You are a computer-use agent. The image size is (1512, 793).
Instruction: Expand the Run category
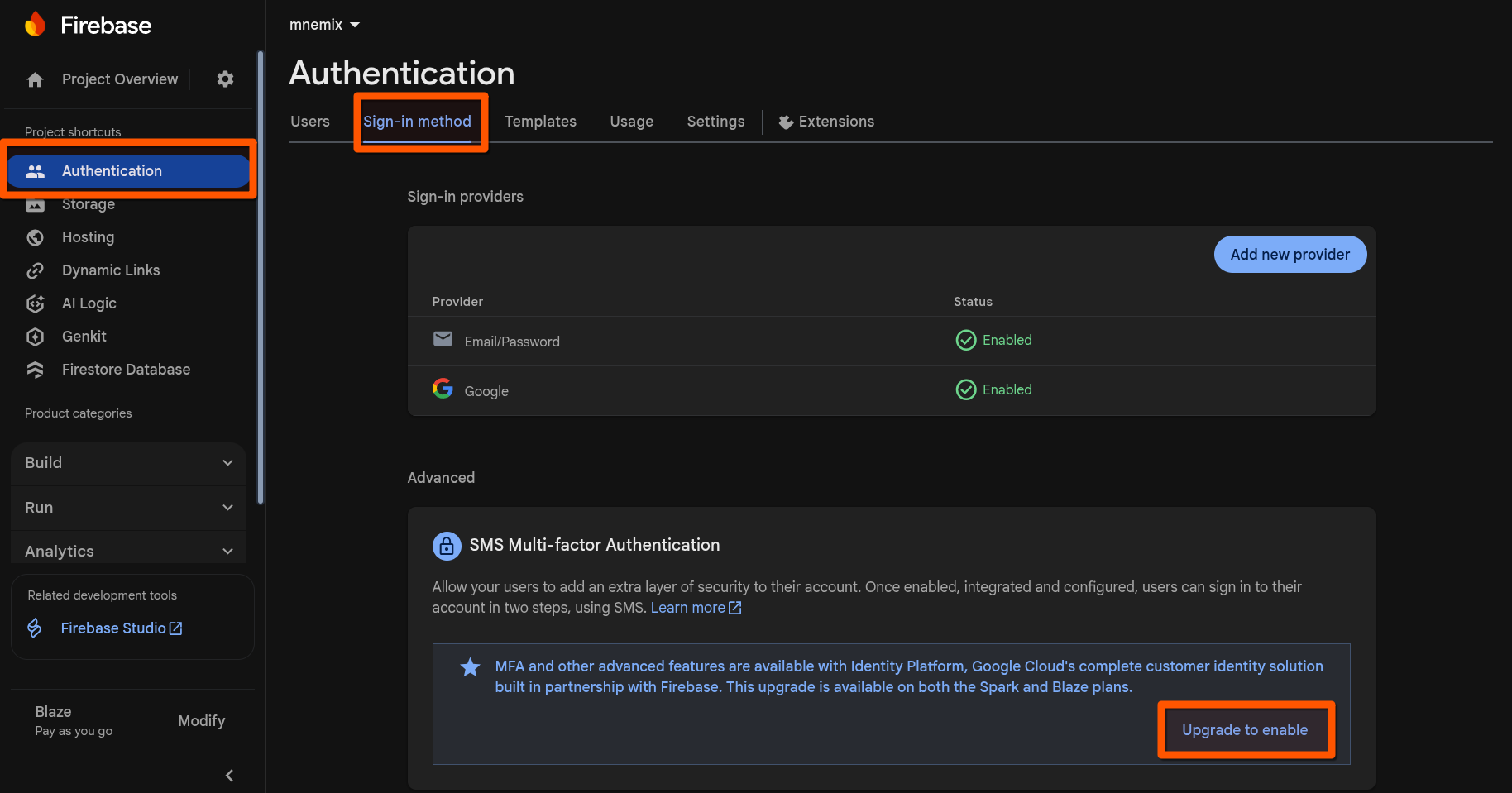(x=128, y=508)
